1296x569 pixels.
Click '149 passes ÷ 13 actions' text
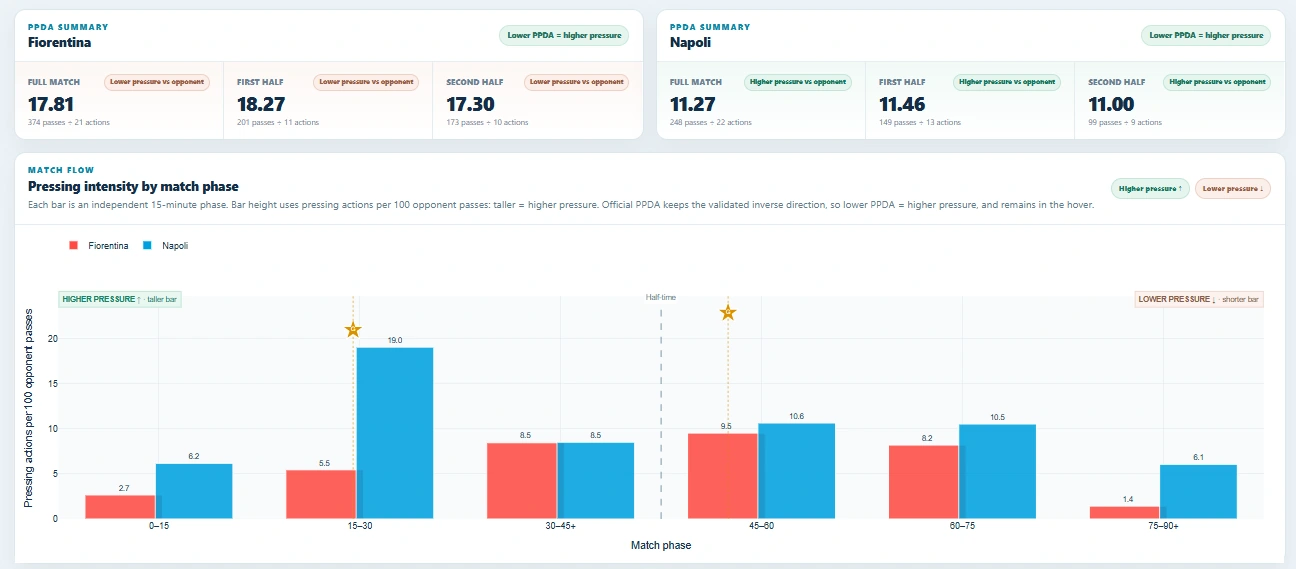(x=920, y=122)
